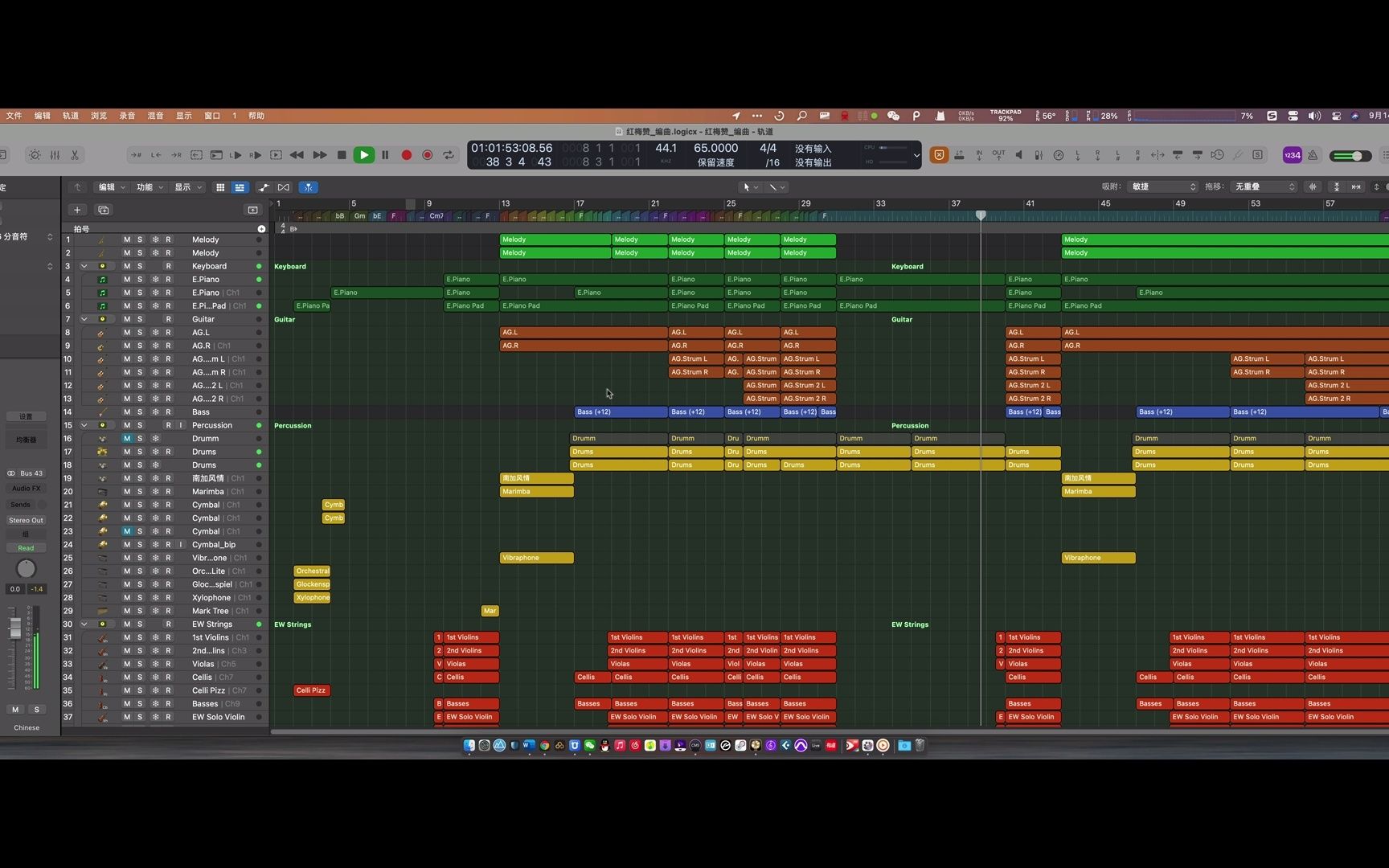Toggle the Metronome click button

point(1313,155)
